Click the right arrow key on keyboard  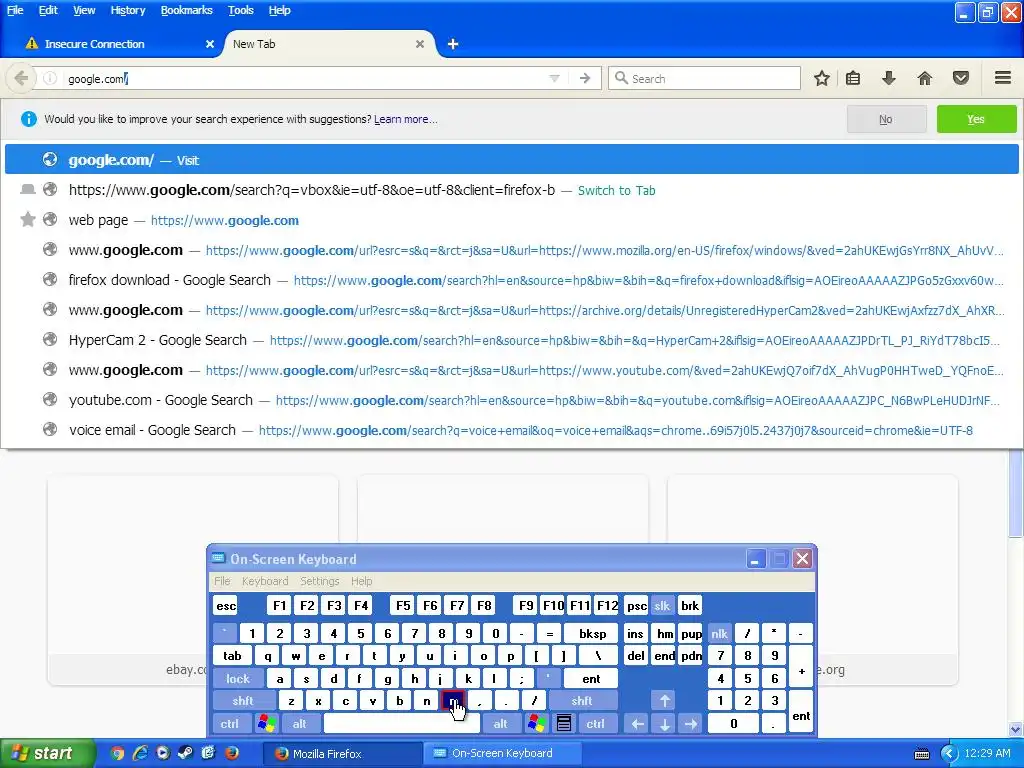coord(690,723)
